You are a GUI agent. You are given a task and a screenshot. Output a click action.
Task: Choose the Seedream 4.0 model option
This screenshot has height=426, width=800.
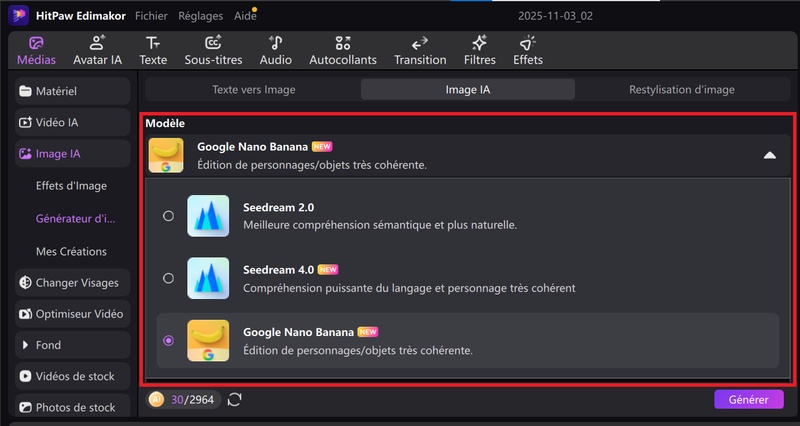(x=168, y=278)
